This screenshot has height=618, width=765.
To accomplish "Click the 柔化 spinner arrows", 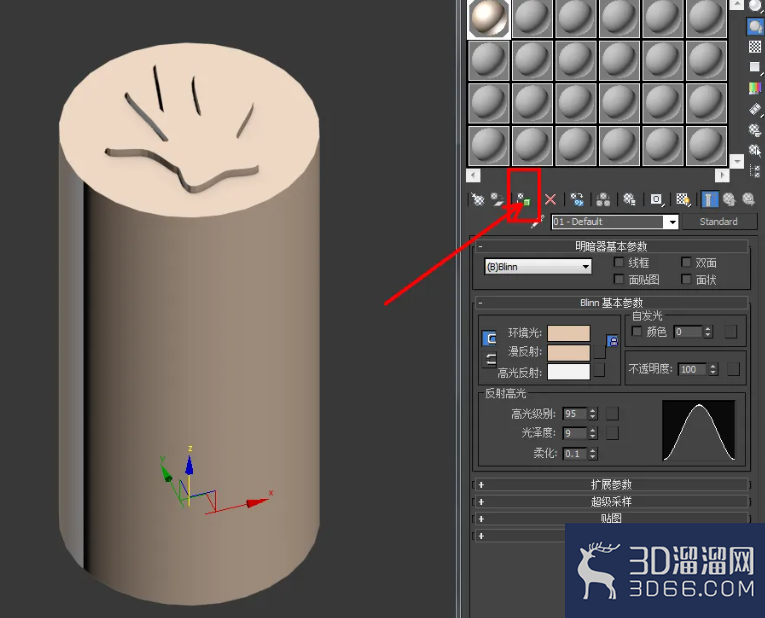I will point(593,453).
